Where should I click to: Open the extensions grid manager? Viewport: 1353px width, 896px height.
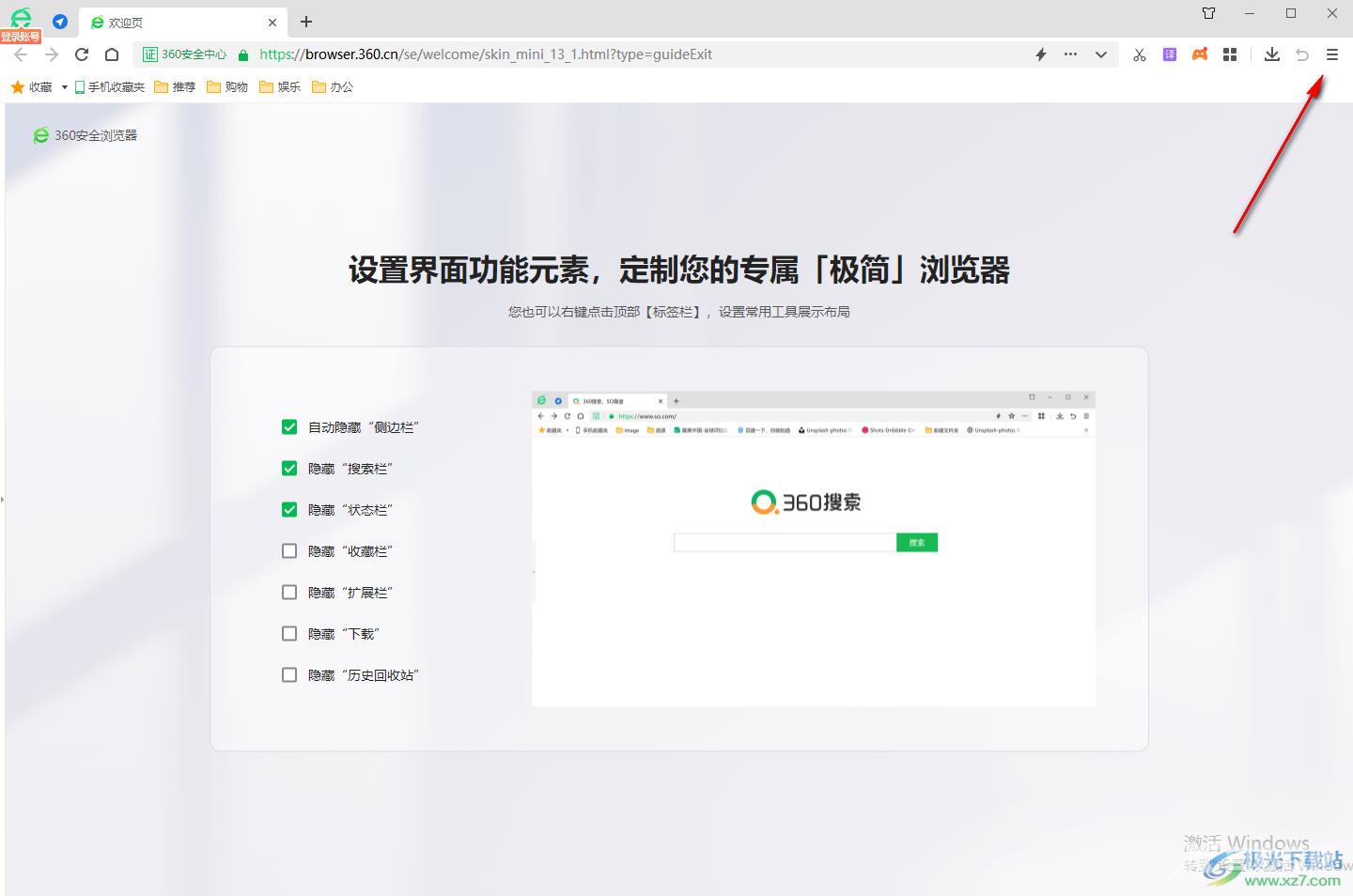pyautogui.click(x=1230, y=54)
